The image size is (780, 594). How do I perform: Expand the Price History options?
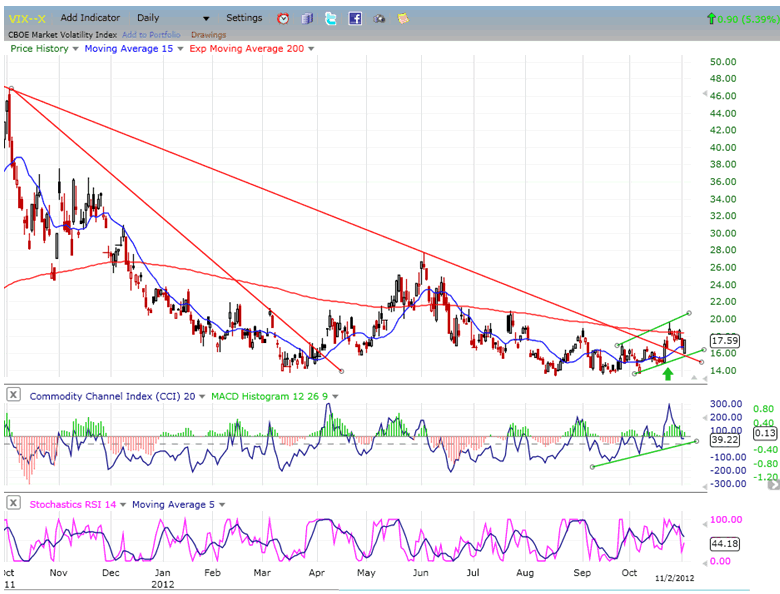click(75, 48)
